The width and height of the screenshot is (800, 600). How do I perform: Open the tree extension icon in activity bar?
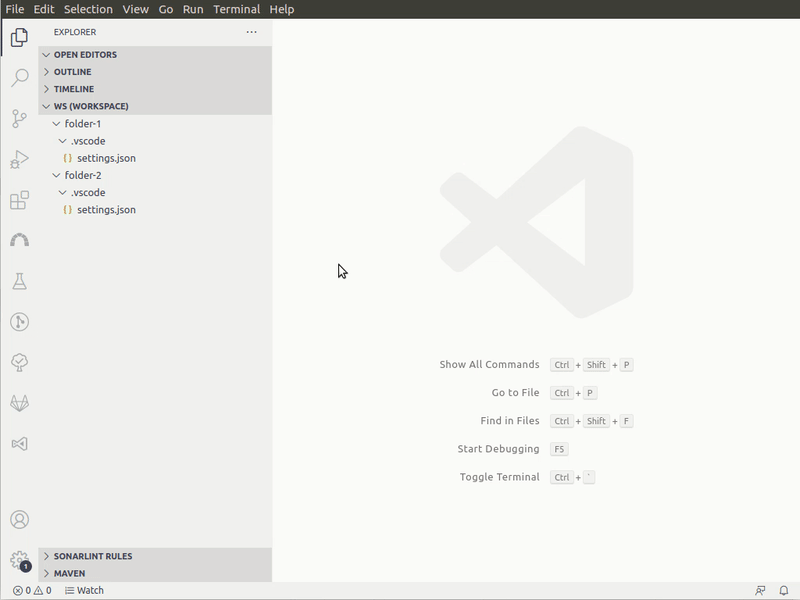point(19,363)
